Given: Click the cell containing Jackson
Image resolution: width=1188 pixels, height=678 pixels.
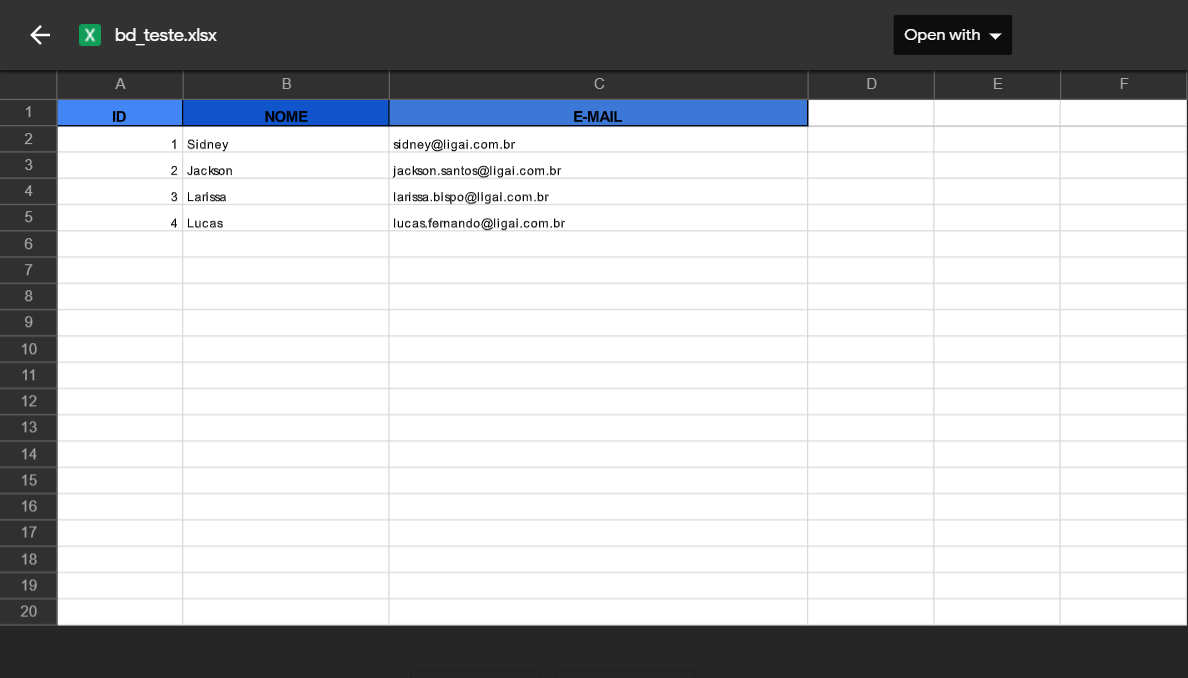Looking at the screenshot, I should pos(286,166).
